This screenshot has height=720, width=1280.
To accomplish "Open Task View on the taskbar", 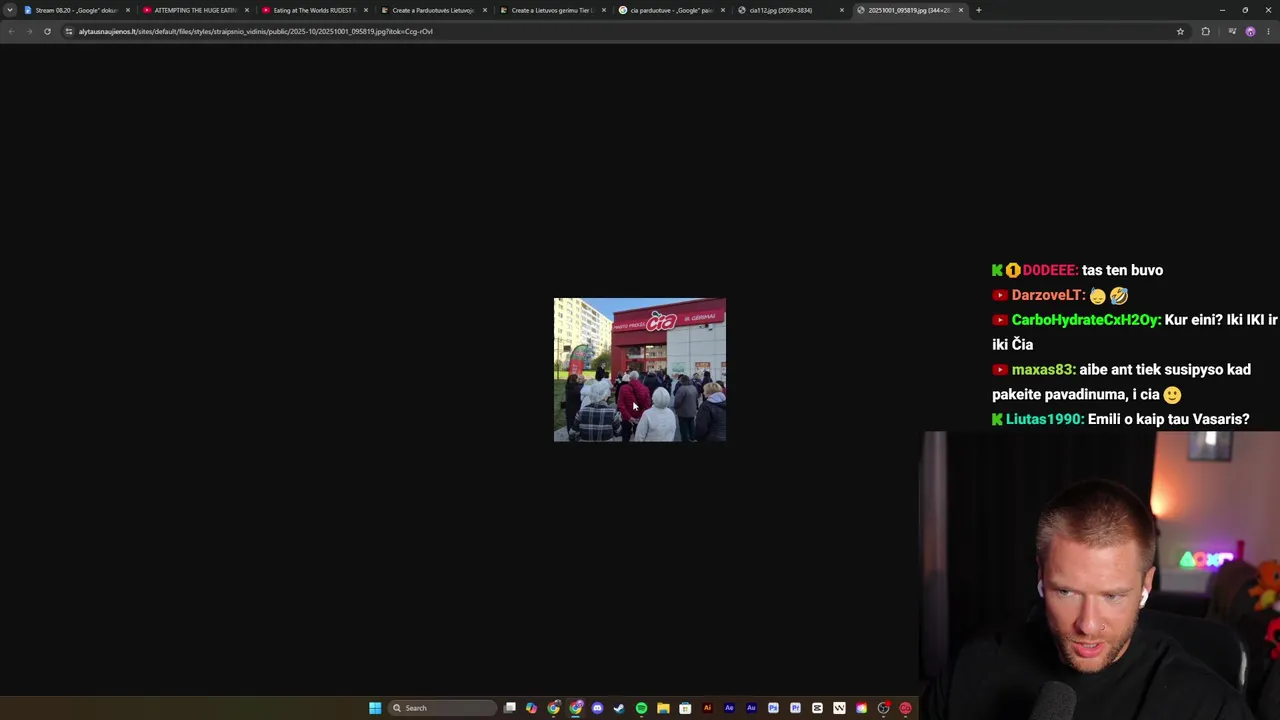I will tap(510, 708).
